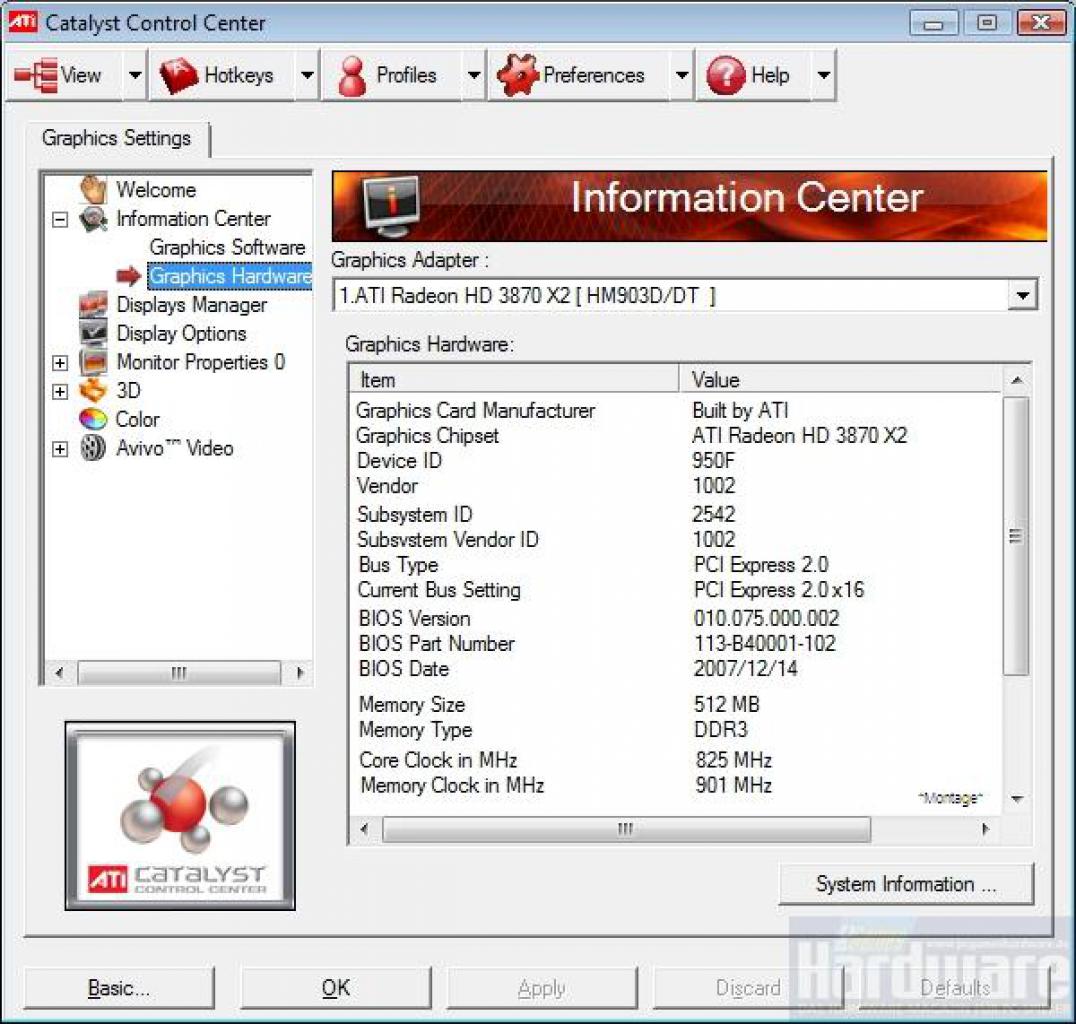Click the View toolbar tree icon
This screenshot has width=1076, height=1024.
(36, 75)
